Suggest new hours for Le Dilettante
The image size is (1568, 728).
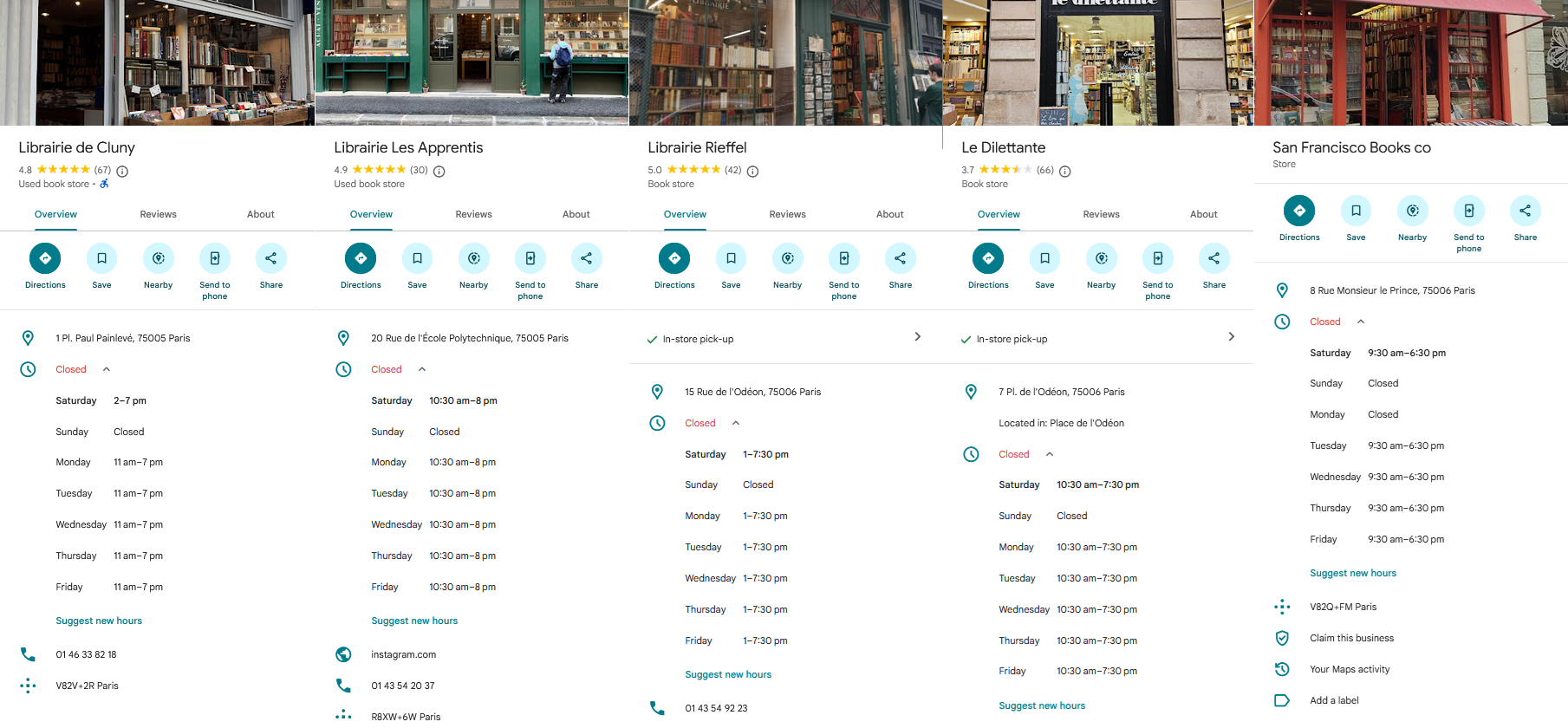point(1042,705)
